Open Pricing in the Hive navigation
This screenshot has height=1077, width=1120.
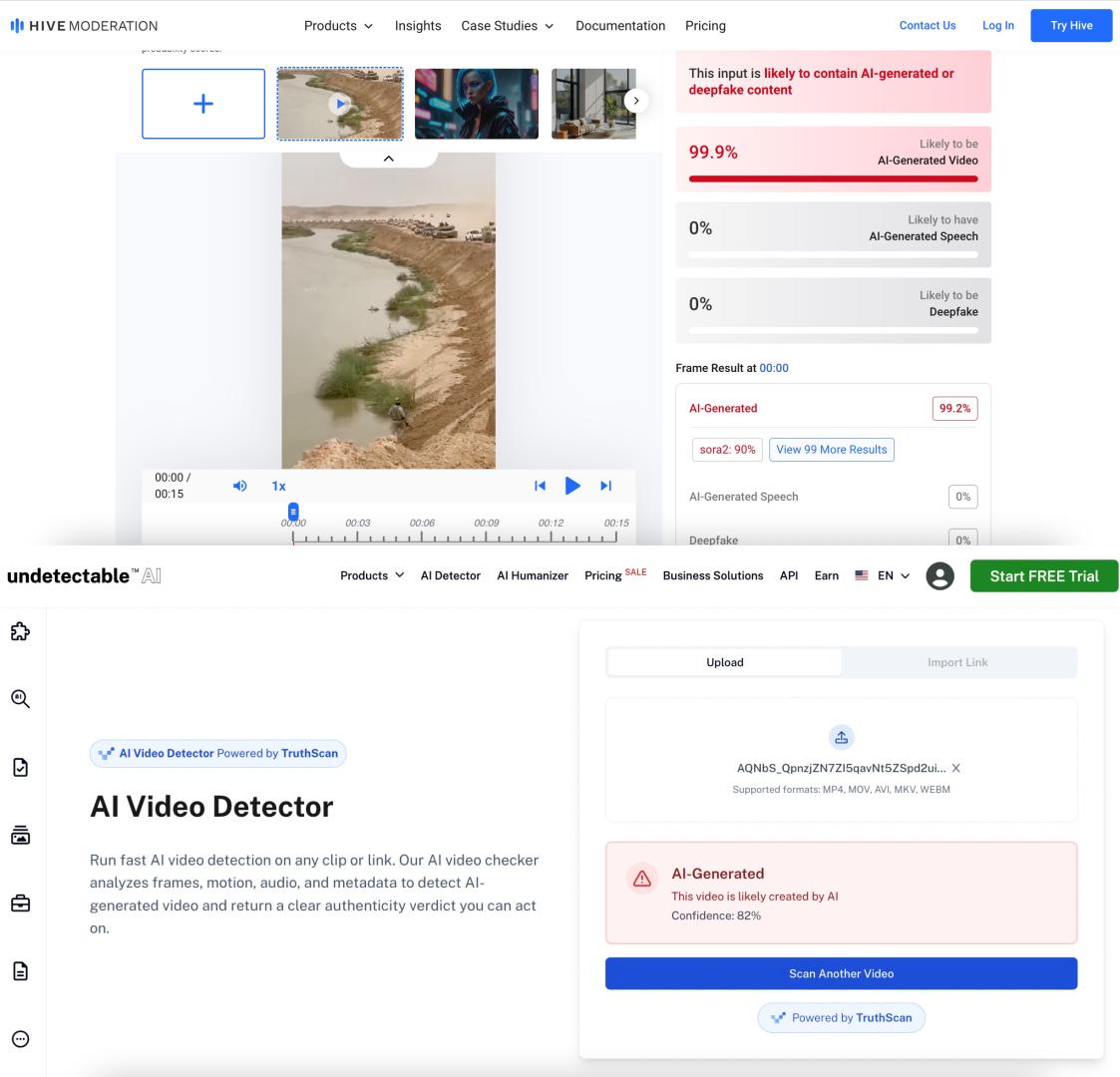[x=705, y=26]
